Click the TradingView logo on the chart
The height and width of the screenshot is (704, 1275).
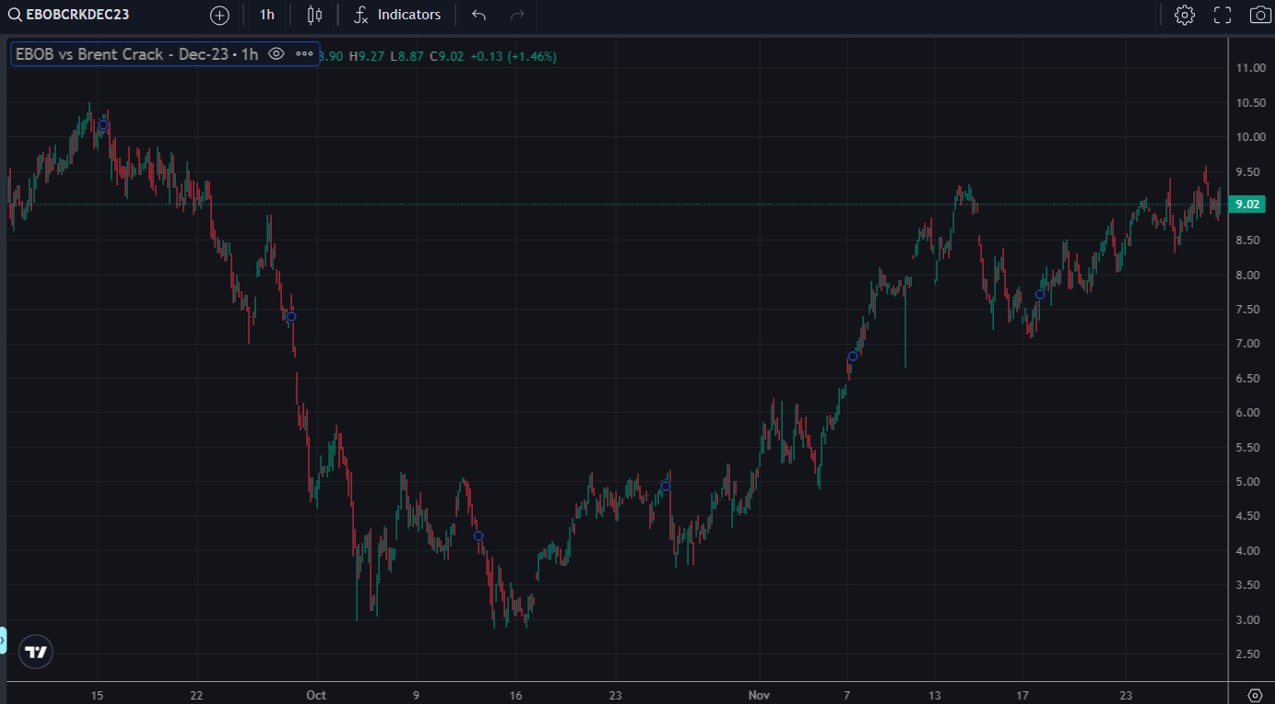[x=36, y=652]
